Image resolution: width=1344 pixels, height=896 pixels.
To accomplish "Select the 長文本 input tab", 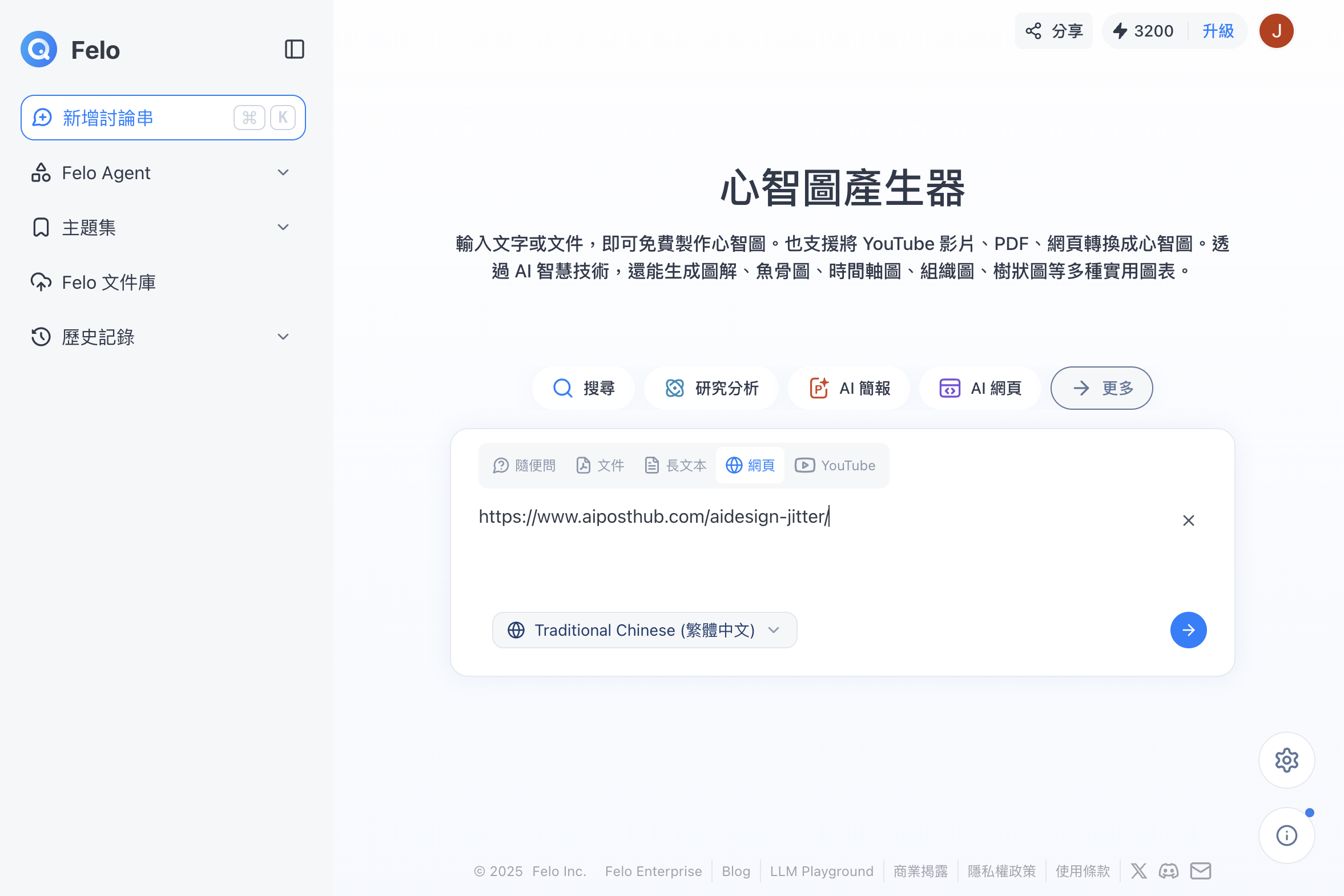I will tap(676, 465).
